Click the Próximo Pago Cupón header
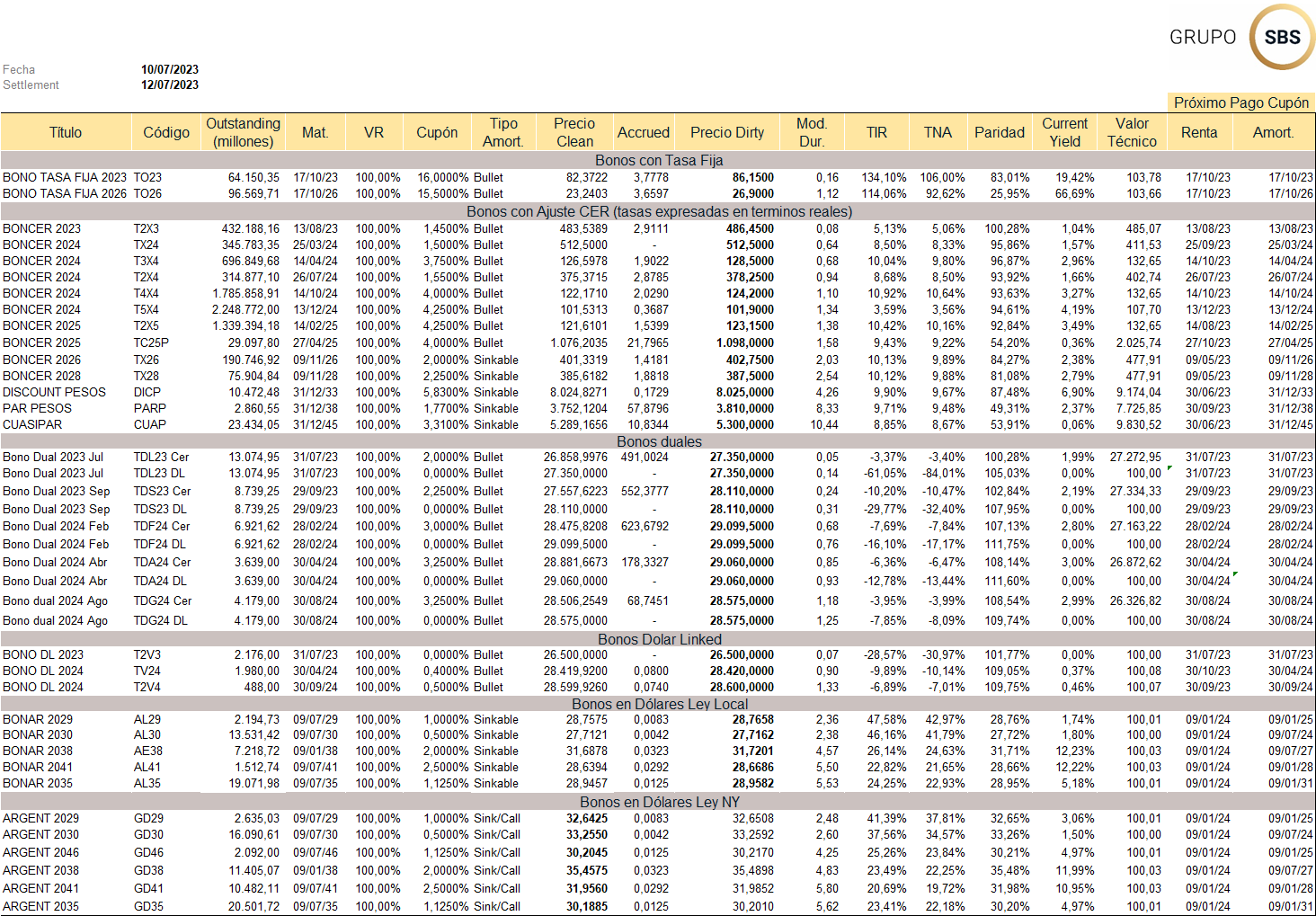The height and width of the screenshot is (916, 1316). [x=1241, y=102]
